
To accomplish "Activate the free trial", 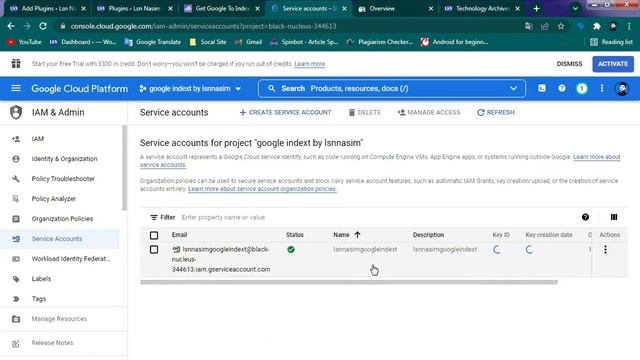I will tap(613, 64).
